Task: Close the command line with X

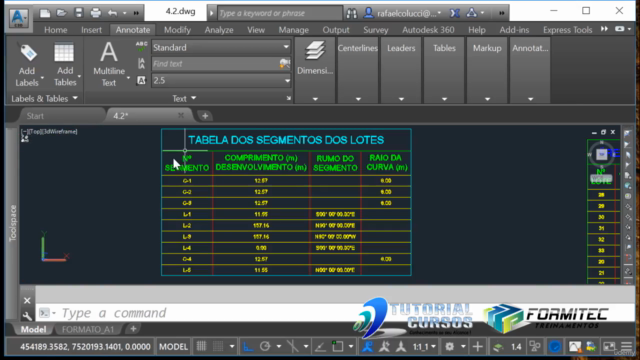Action: pyautogui.click(x=27, y=301)
